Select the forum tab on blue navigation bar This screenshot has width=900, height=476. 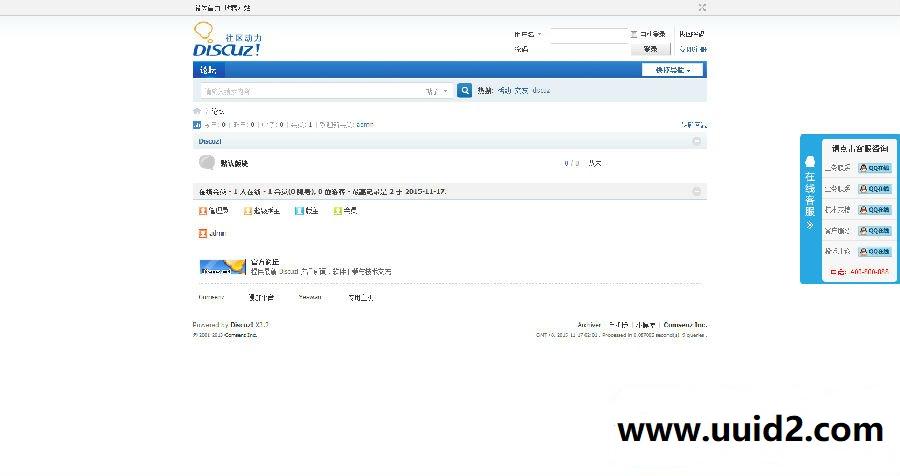(x=208, y=70)
